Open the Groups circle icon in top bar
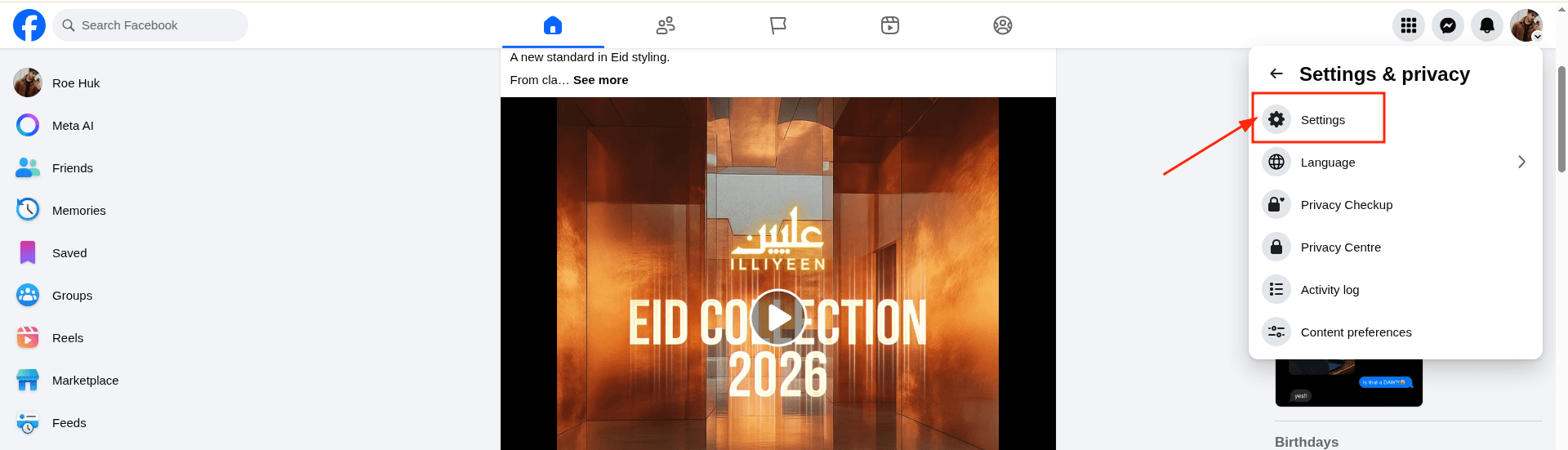Viewport: 1568px width, 450px height. pyautogui.click(x=1003, y=25)
